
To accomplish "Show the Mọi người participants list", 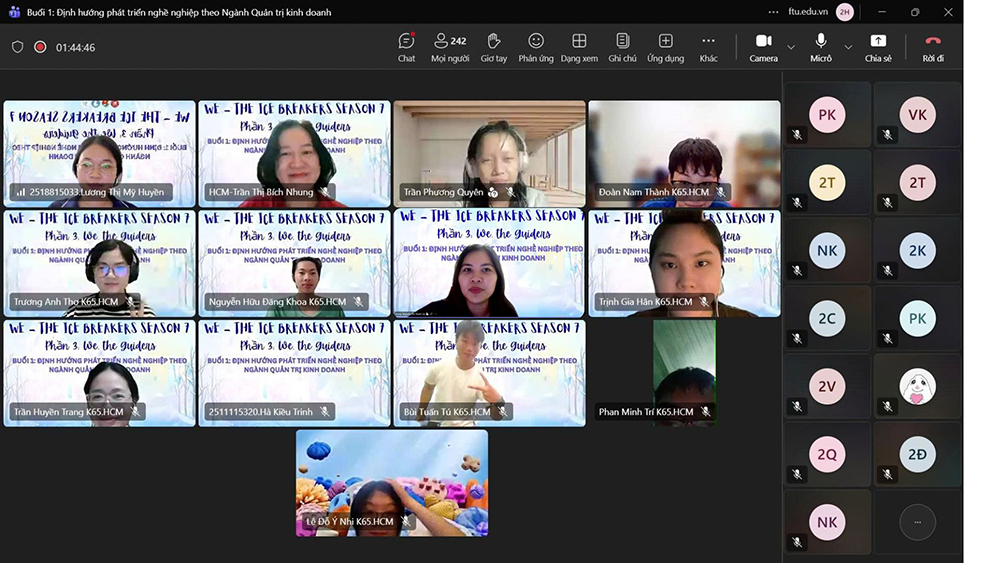I will point(450,48).
